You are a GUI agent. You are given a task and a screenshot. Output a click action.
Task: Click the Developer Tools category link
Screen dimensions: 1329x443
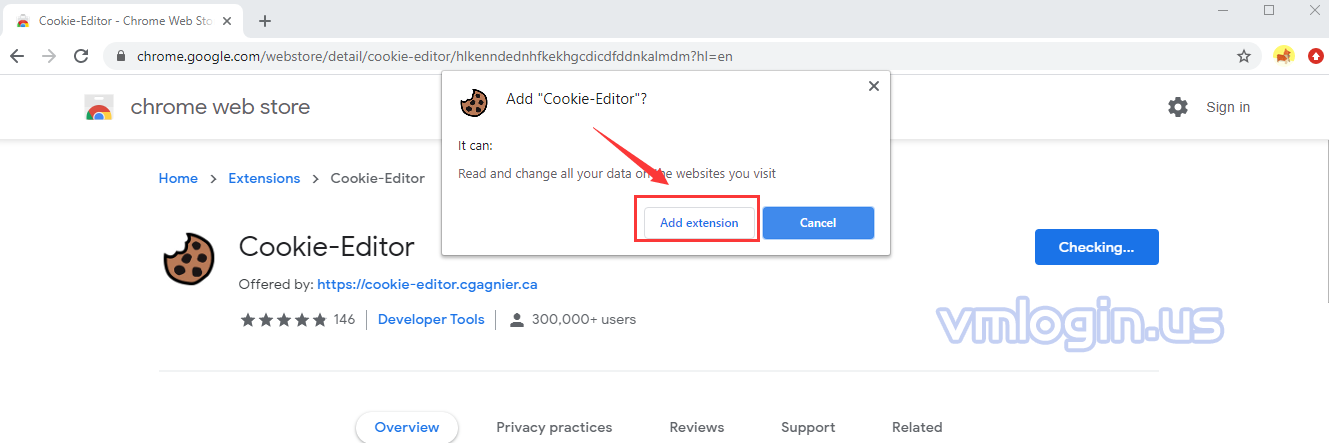tap(431, 319)
